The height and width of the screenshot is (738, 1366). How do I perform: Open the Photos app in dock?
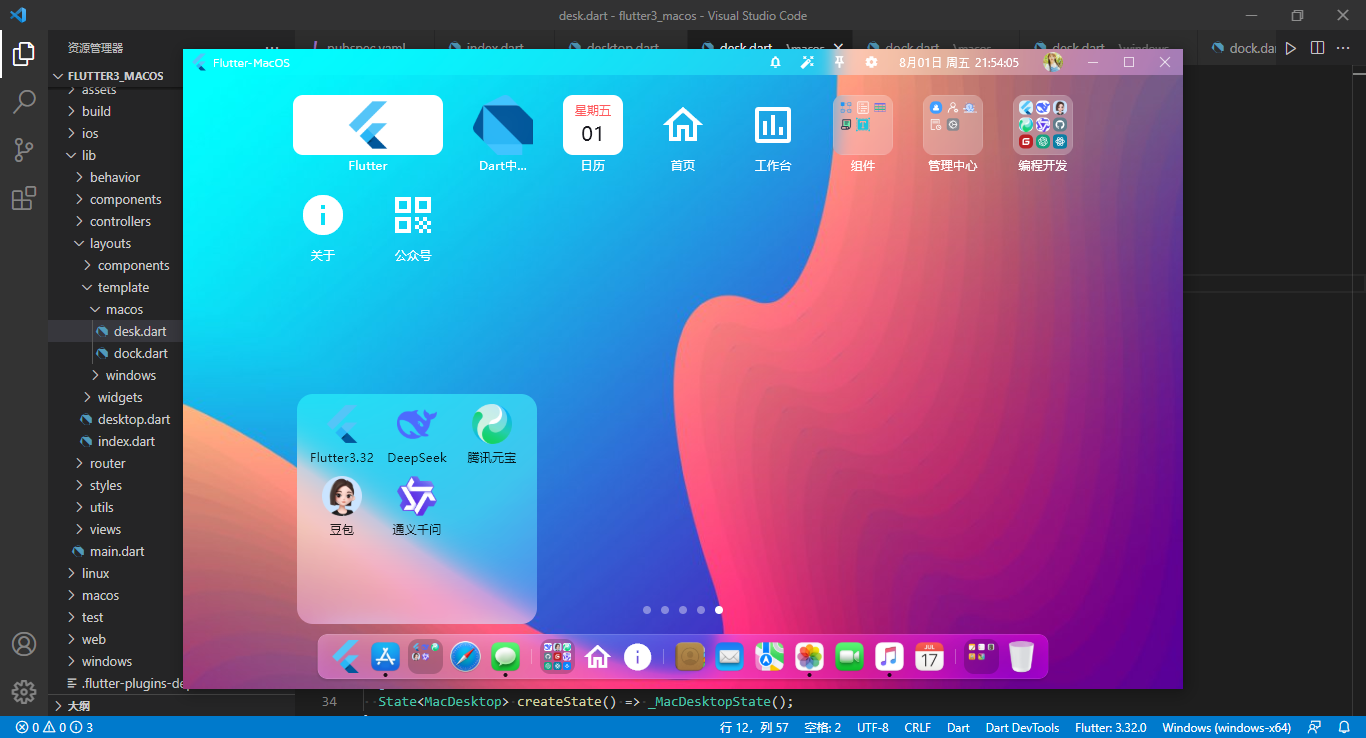coord(809,657)
